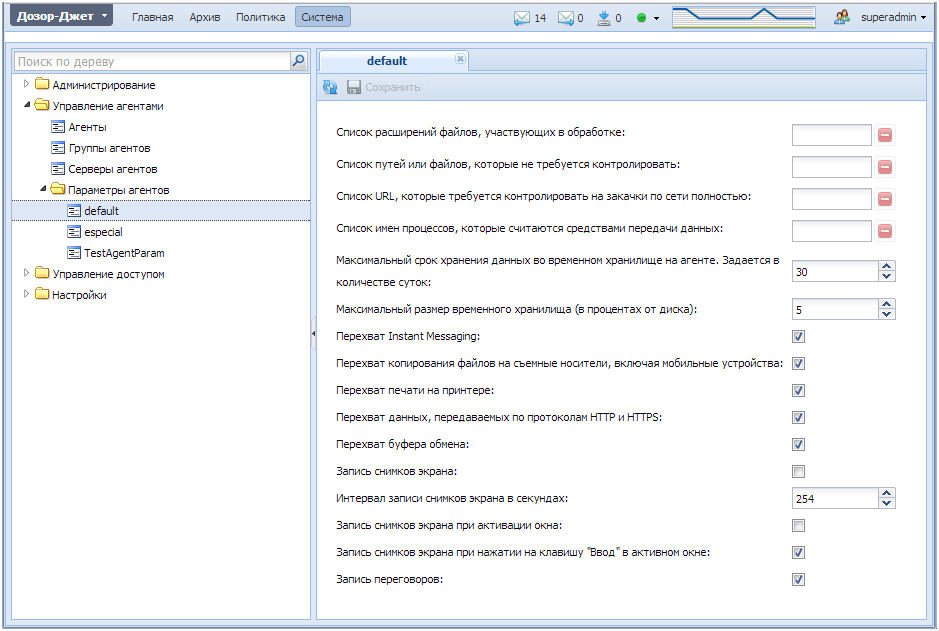939x631 pixels.
Task: Open the incoming messages envelope showing 14
Action: pos(522,18)
